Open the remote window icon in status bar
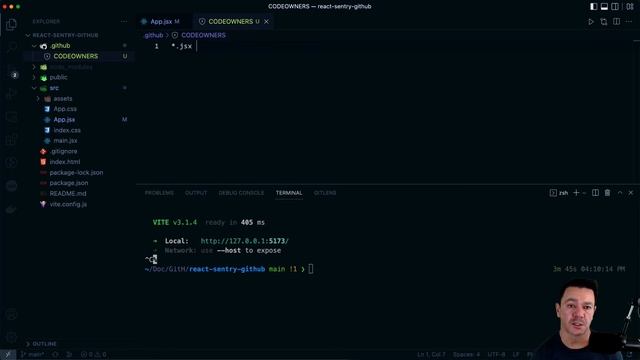640x360 pixels. [7, 355]
